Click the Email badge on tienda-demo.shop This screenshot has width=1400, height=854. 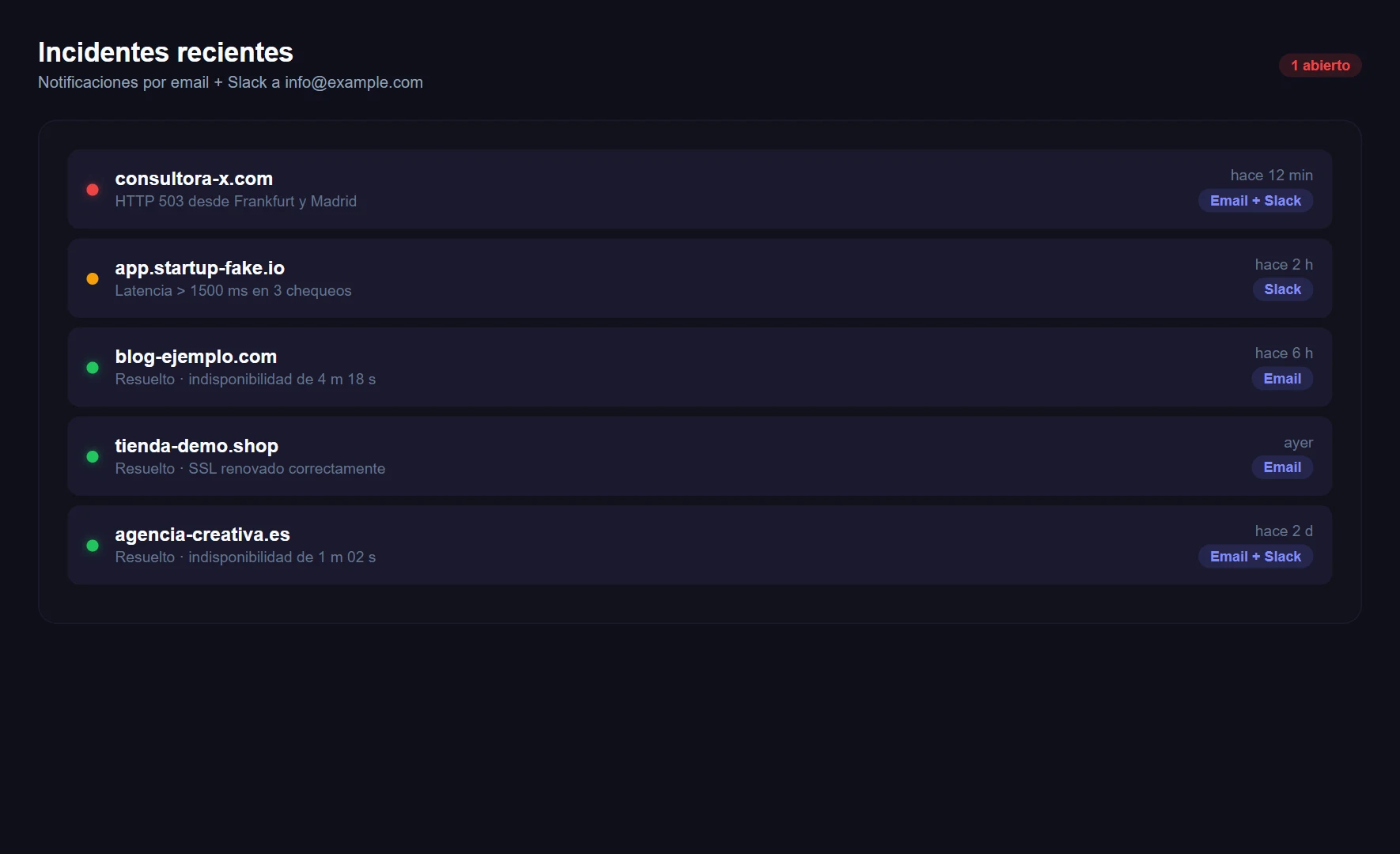(1282, 467)
